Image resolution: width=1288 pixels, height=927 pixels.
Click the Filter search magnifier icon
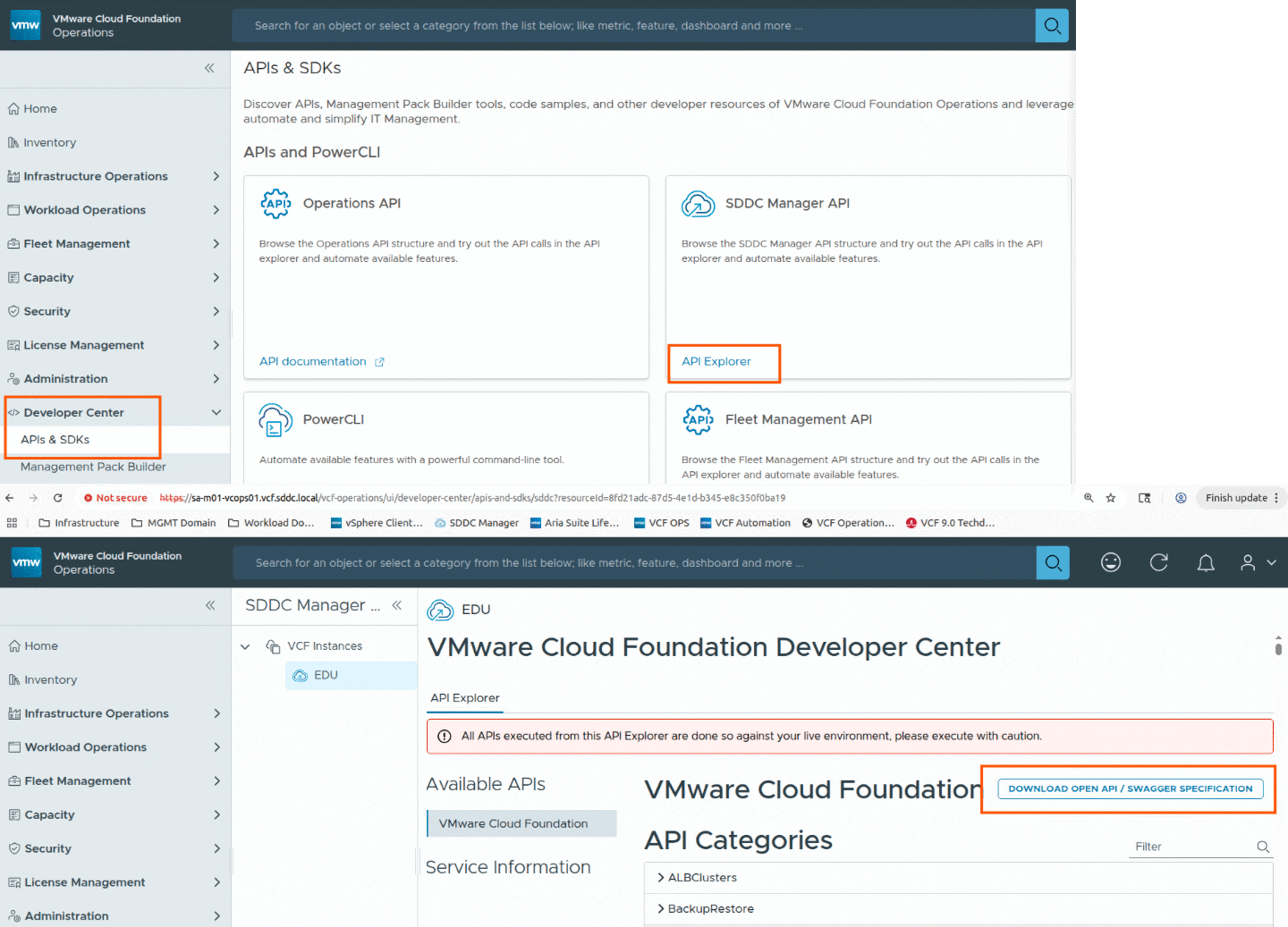(x=1262, y=847)
